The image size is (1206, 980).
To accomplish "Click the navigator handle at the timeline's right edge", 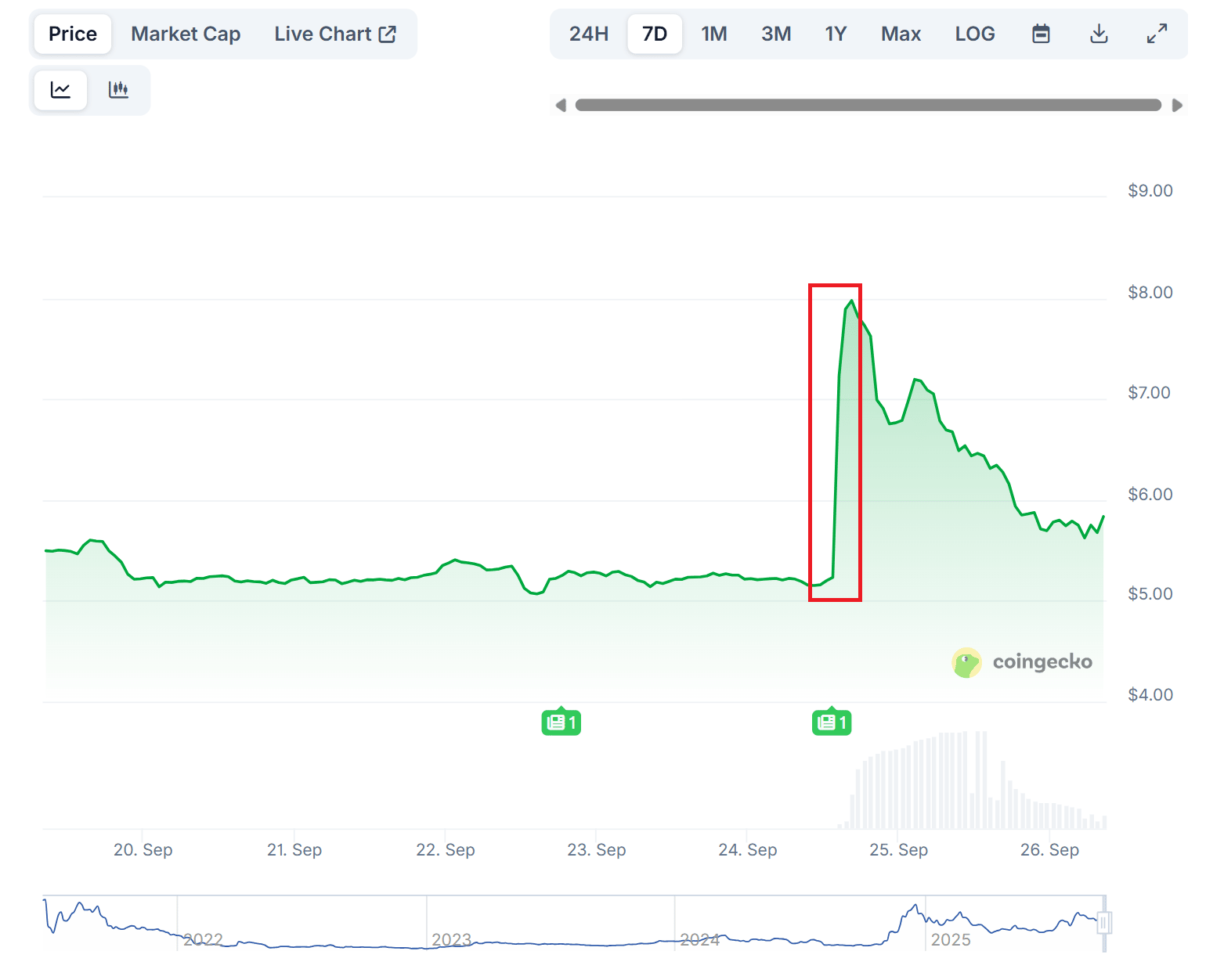I will (x=1104, y=923).
